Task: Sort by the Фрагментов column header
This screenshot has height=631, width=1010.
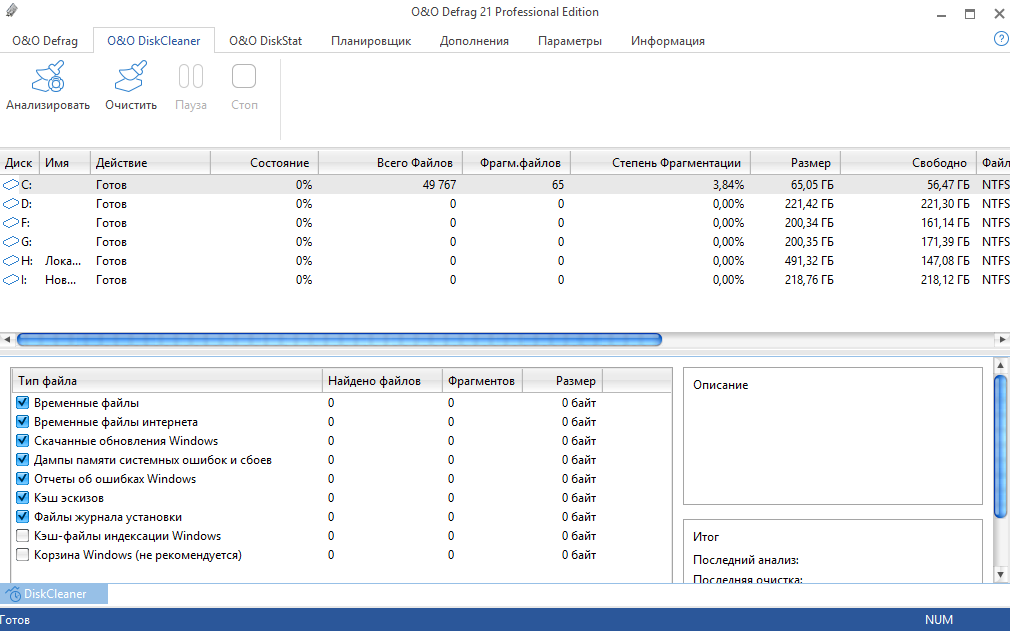Action: click(482, 381)
